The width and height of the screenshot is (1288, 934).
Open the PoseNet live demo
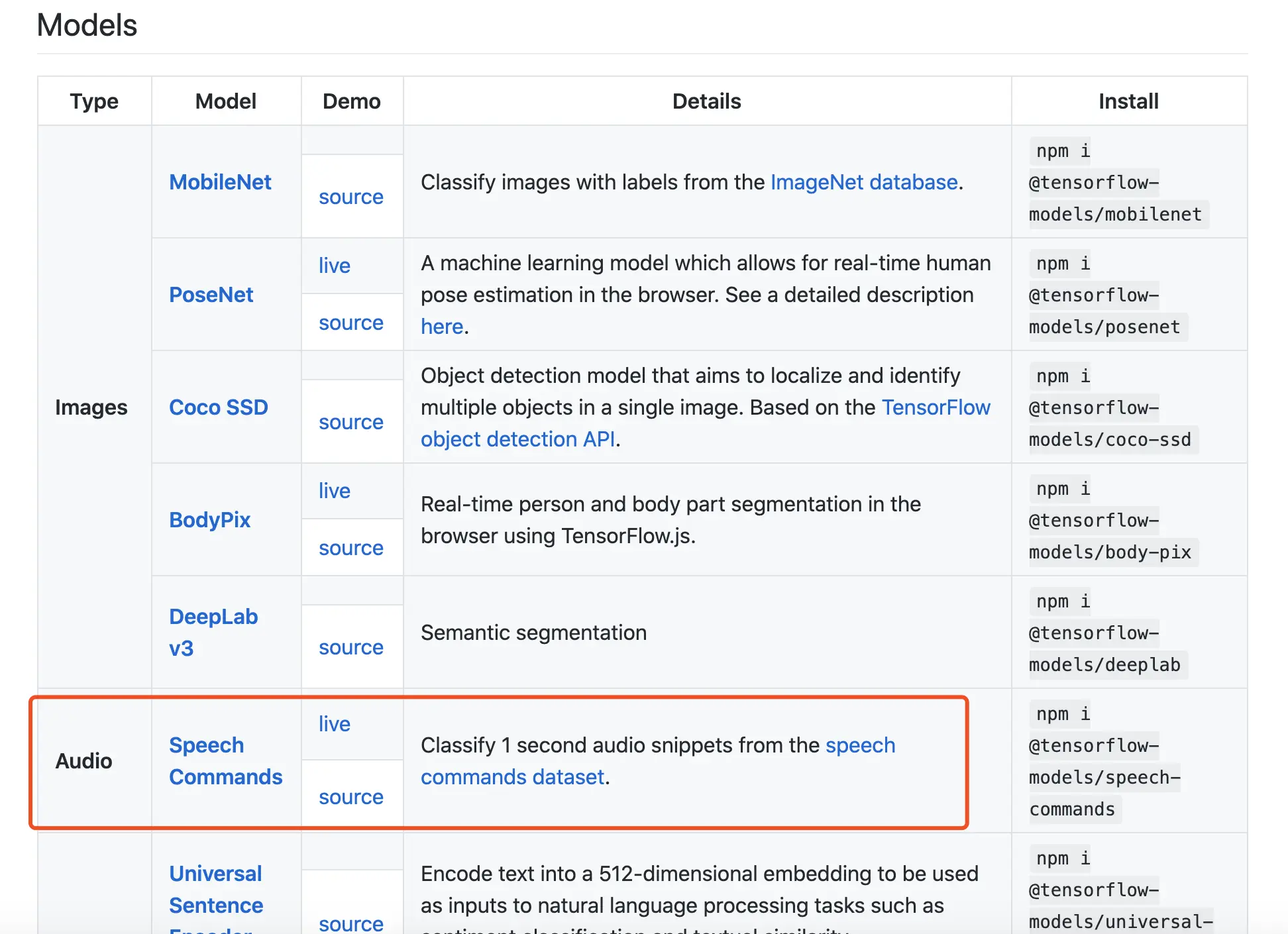click(334, 266)
